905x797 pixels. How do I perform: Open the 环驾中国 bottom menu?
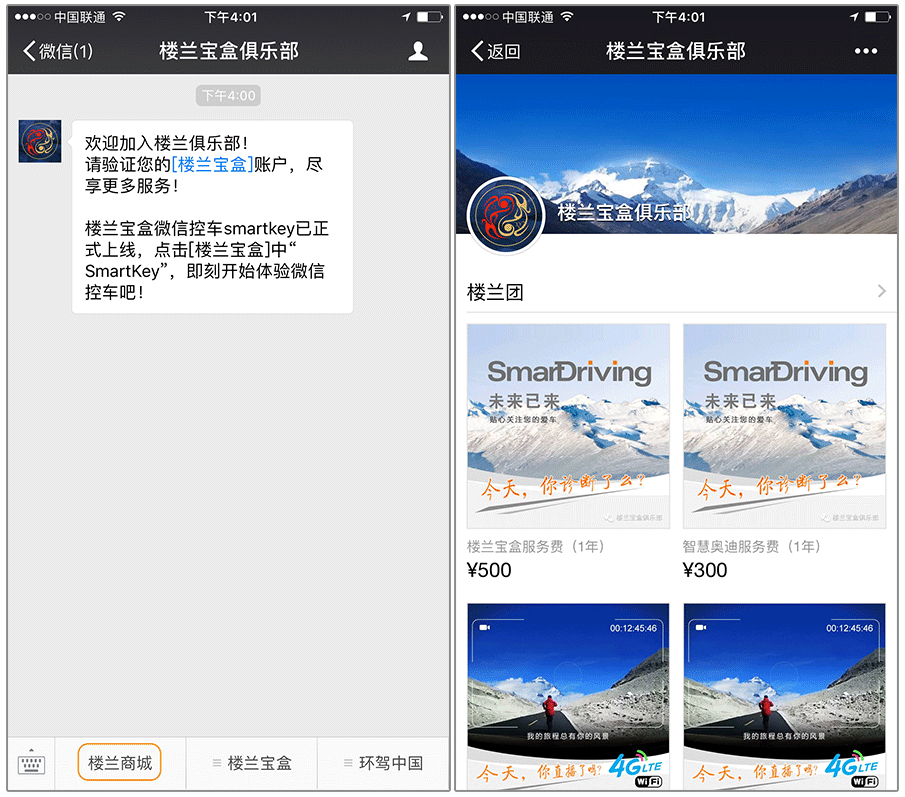coord(383,764)
